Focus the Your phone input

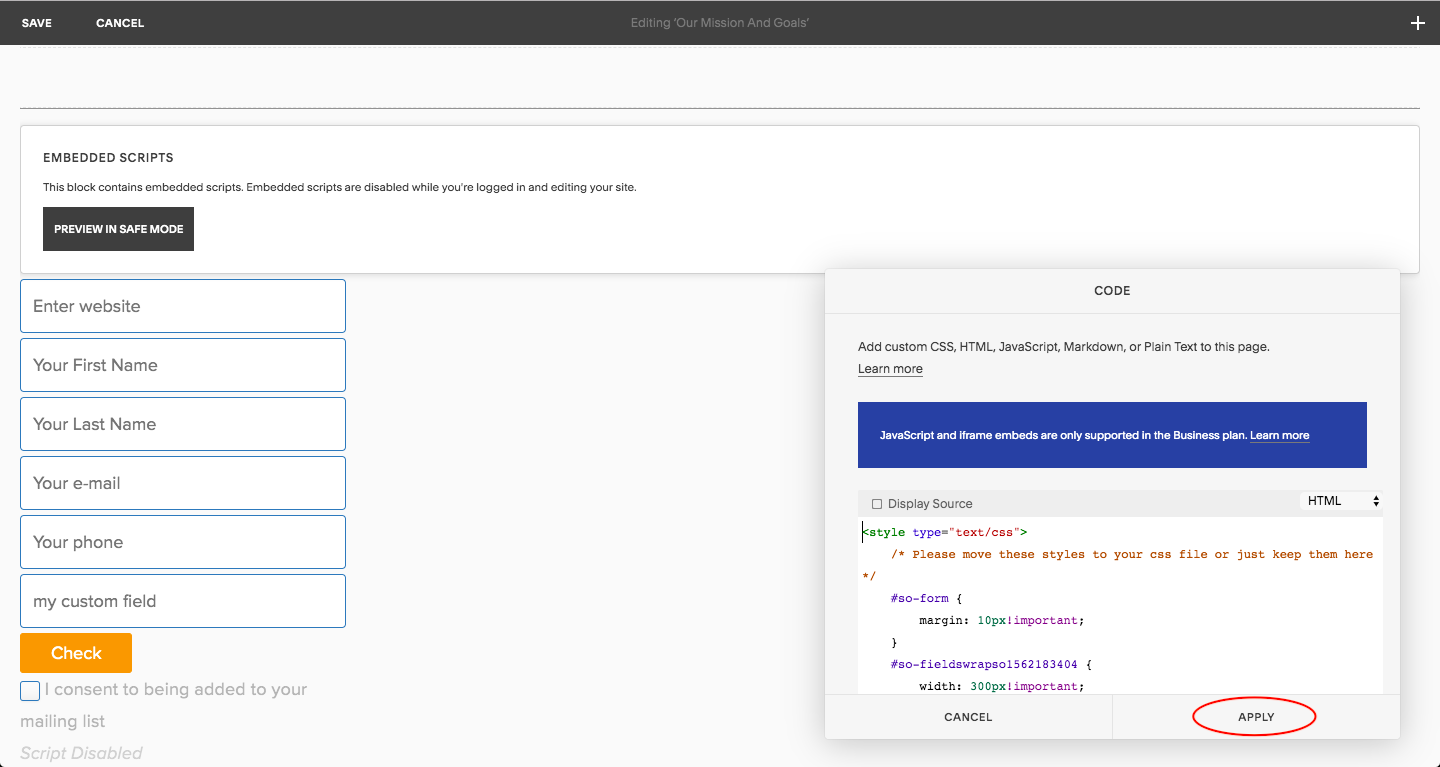tap(183, 542)
